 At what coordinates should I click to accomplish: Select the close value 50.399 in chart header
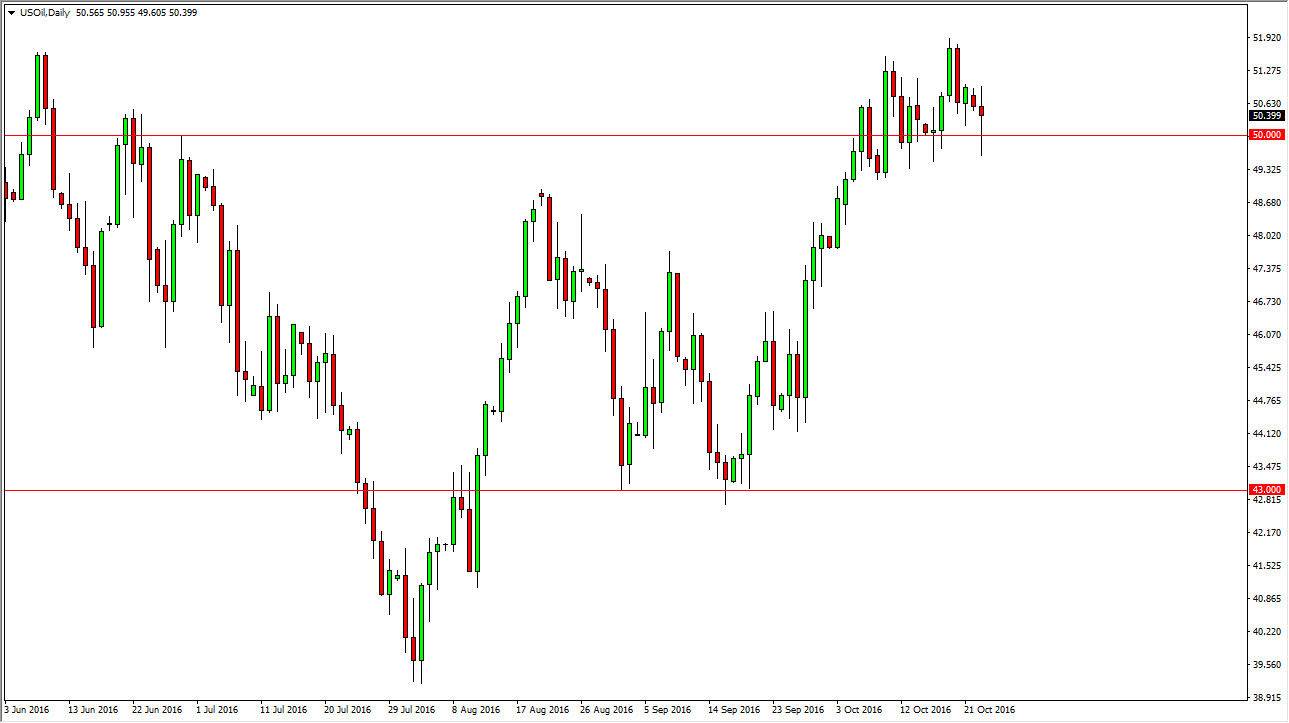(x=183, y=13)
